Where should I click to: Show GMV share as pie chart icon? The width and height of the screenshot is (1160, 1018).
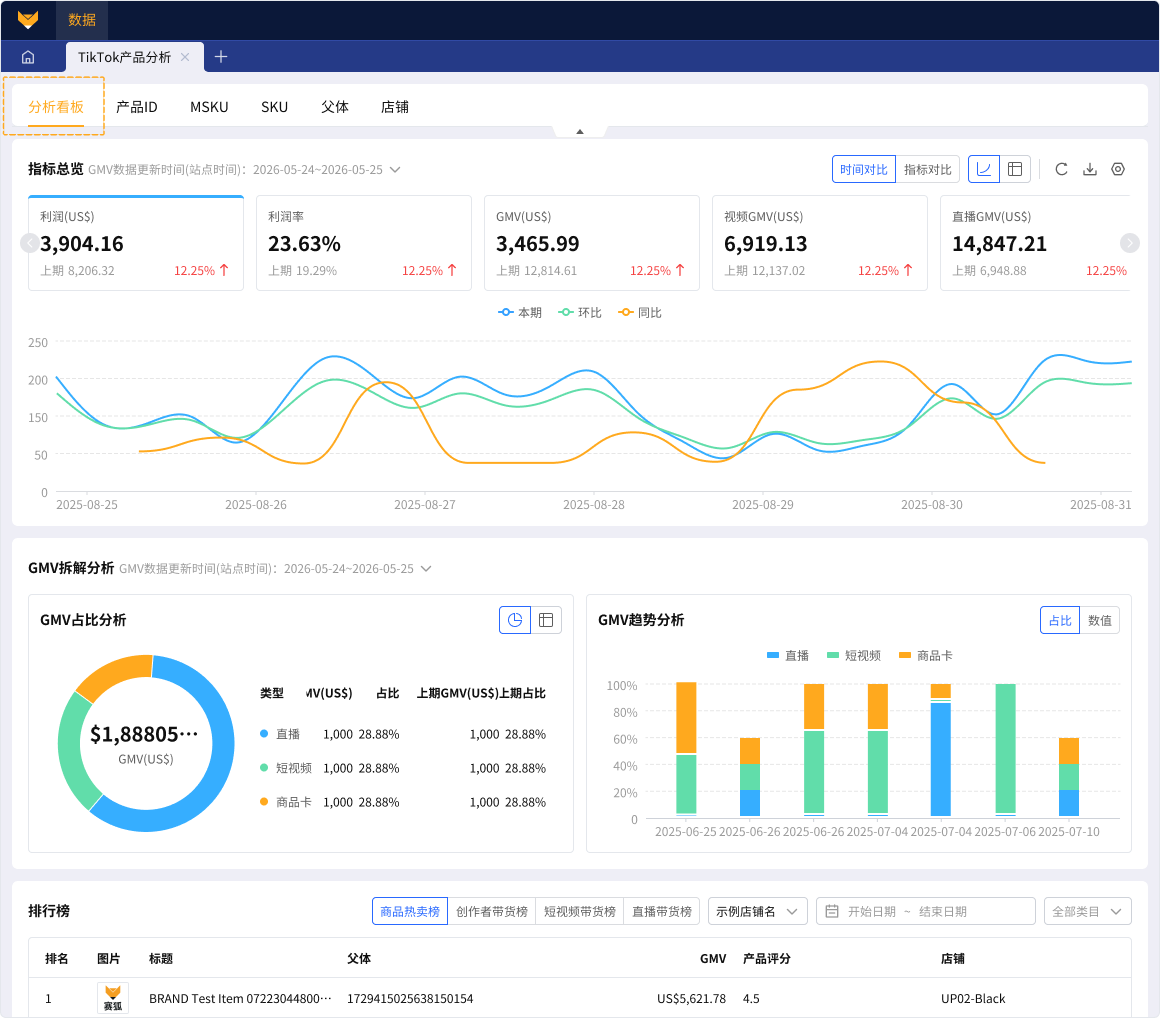[x=515, y=620]
